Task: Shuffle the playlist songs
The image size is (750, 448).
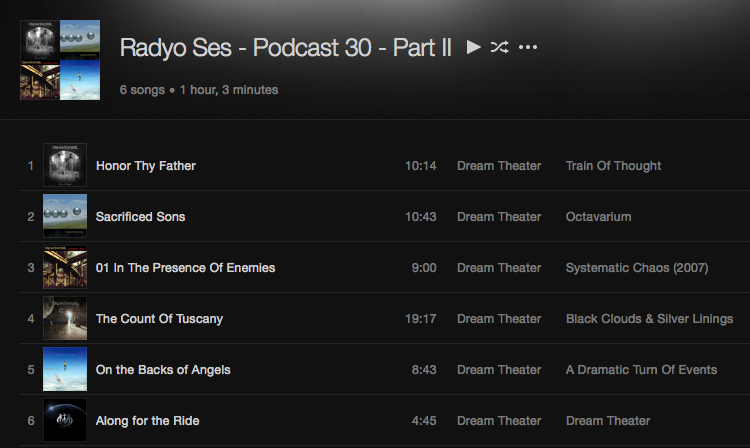Action: (499, 47)
